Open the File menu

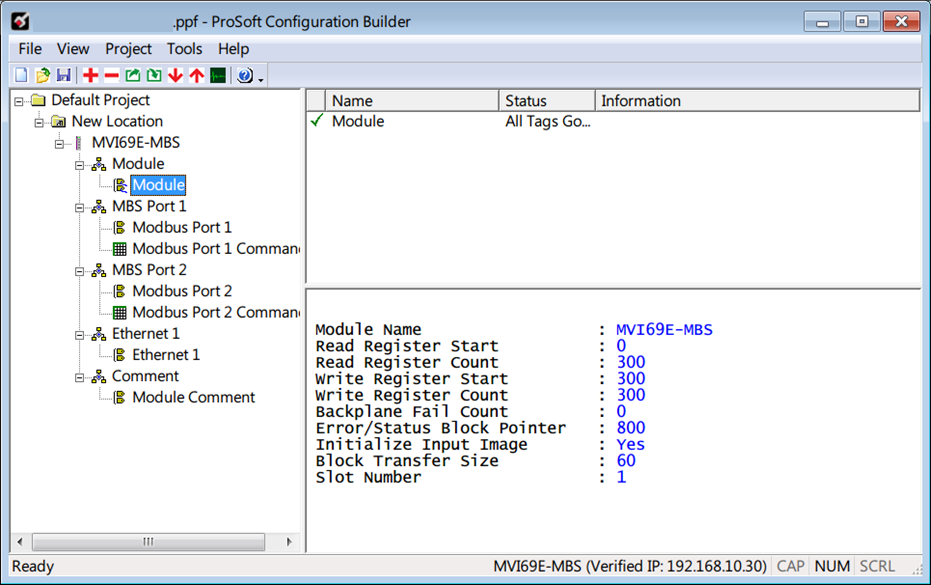30,49
